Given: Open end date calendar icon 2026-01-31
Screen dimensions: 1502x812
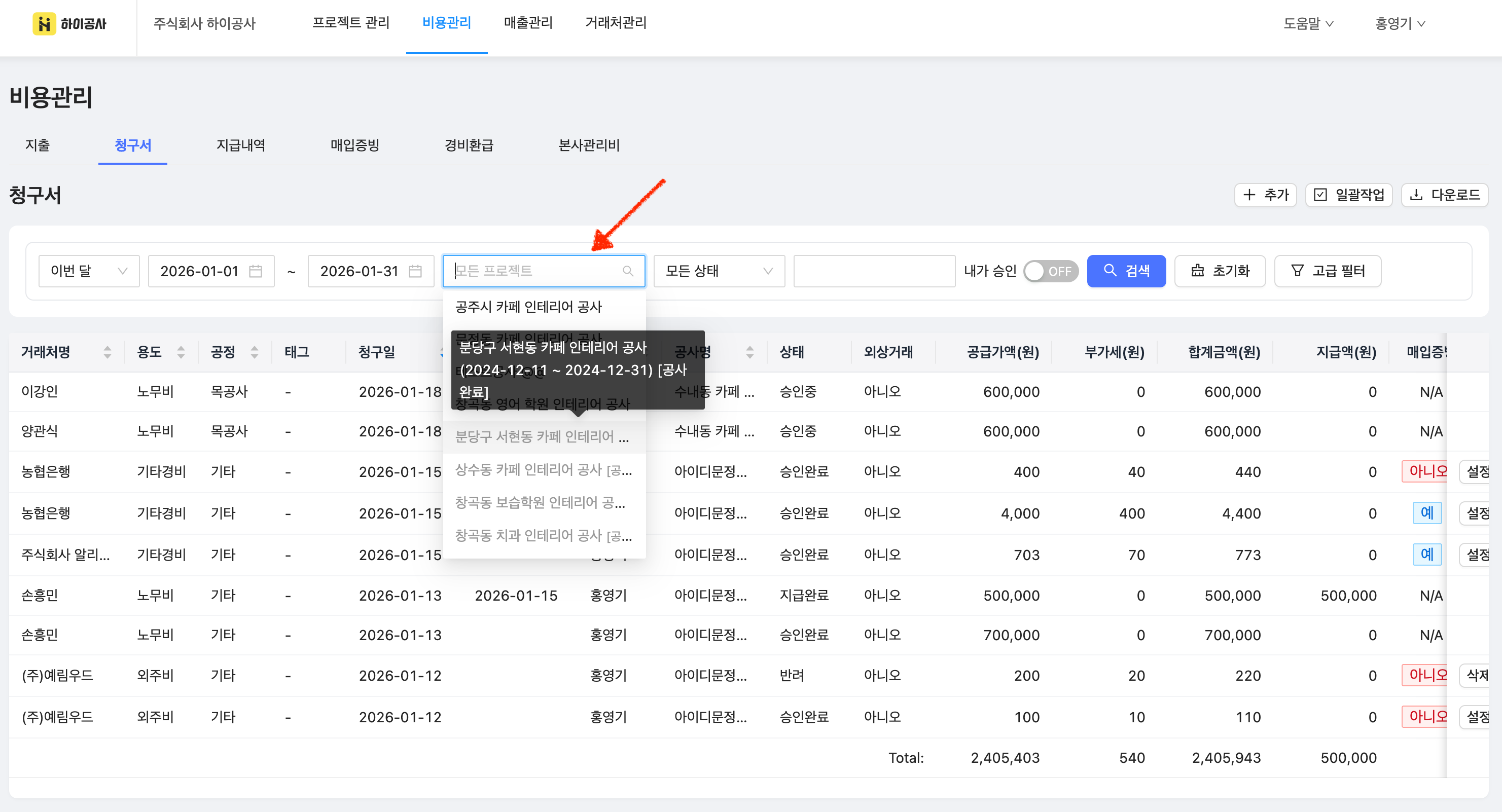Looking at the screenshot, I should pyautogui.click(x=415, y=271).
